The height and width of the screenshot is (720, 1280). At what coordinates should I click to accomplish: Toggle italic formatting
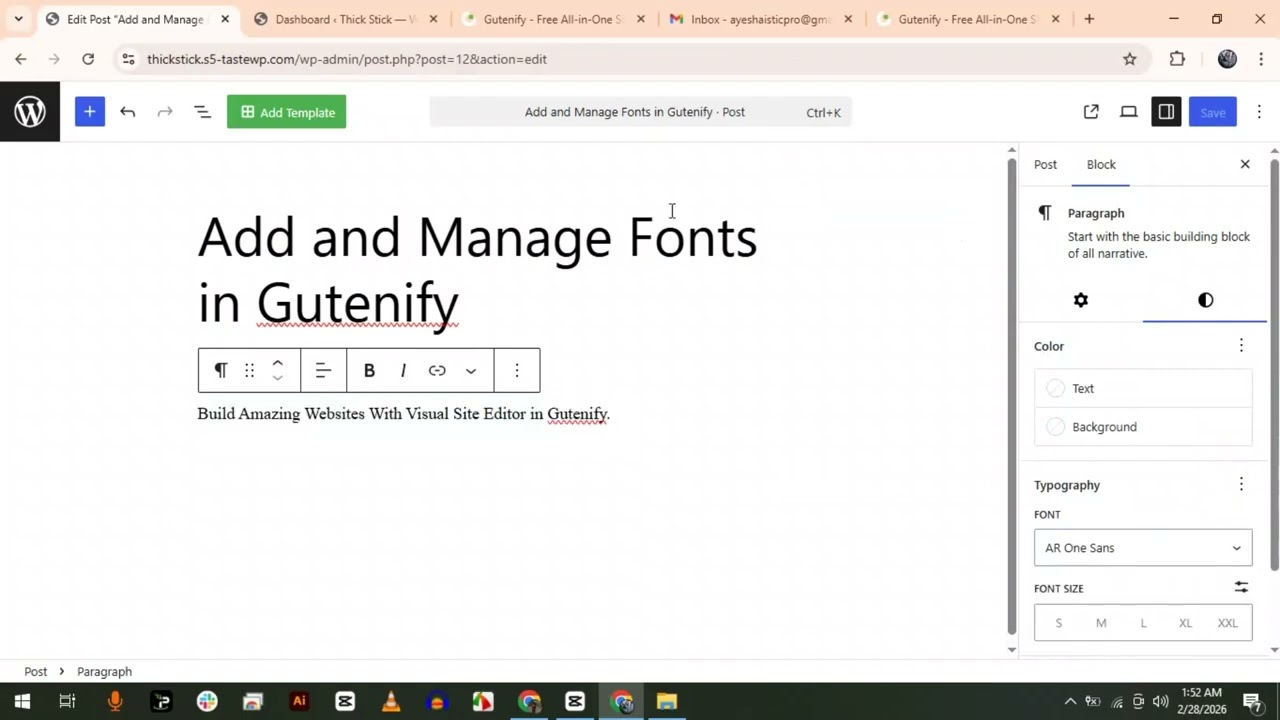click(x=403, y=370)
